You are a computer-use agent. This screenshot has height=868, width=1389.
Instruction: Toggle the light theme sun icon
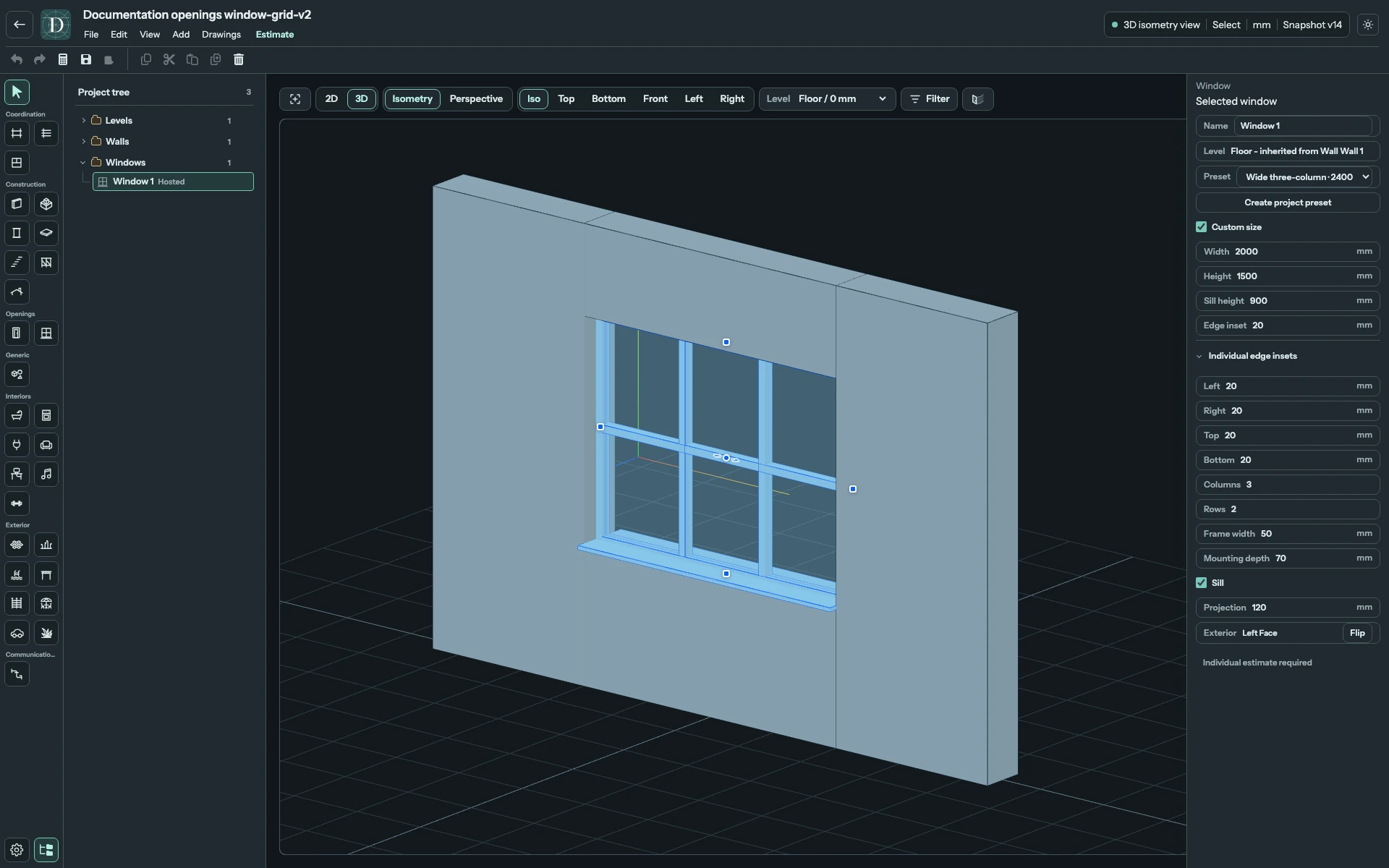coord(1368,25)
